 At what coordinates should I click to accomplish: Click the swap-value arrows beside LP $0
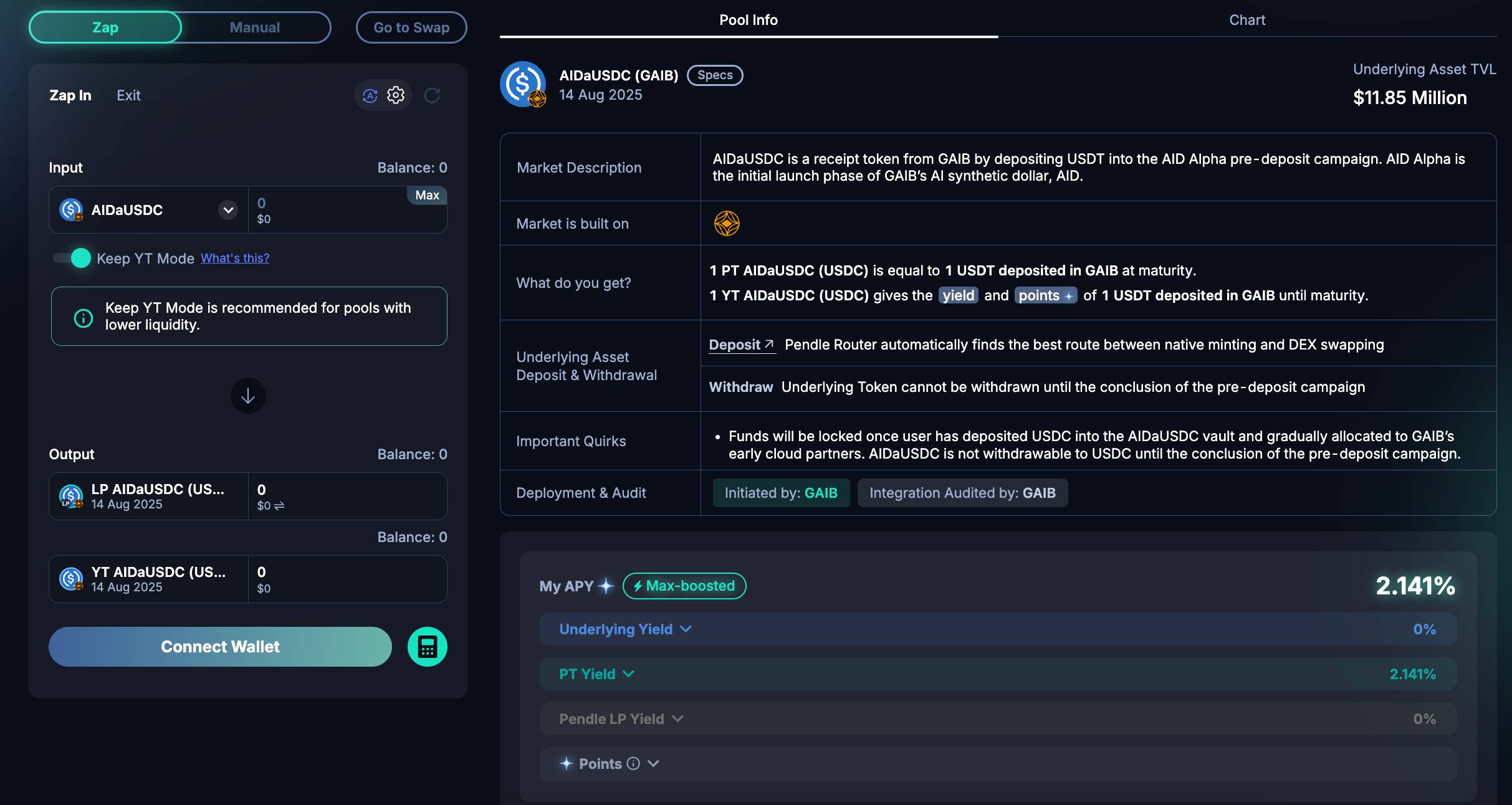click(279, 505)
